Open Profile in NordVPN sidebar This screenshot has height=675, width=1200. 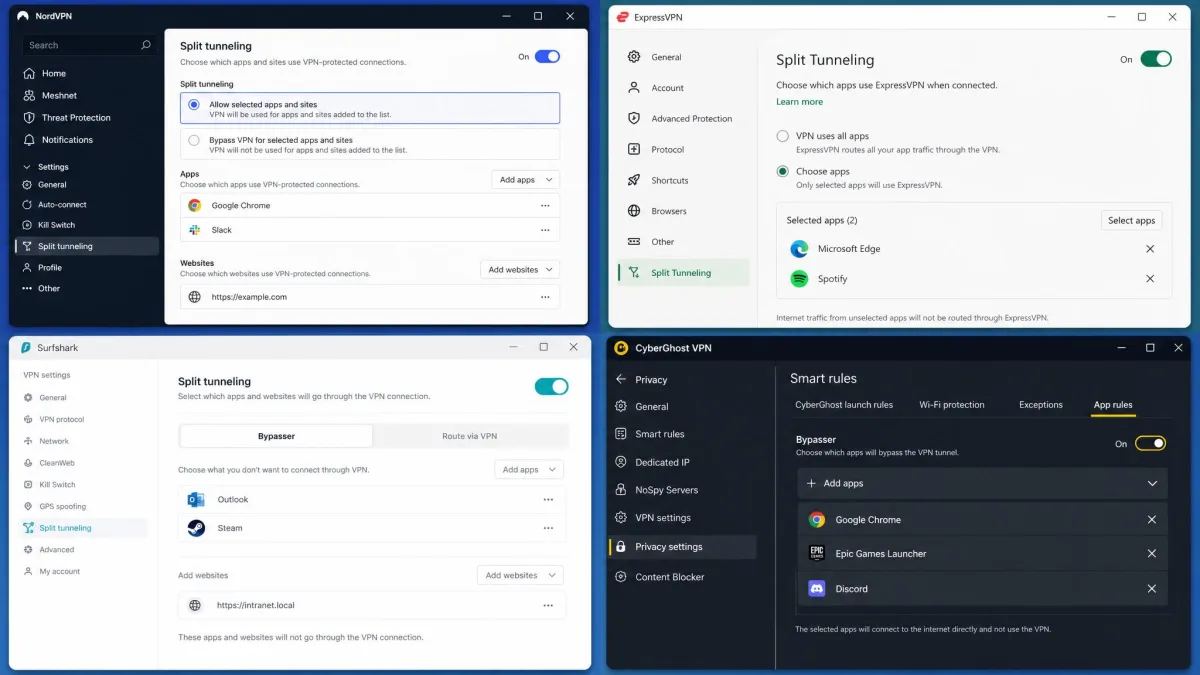pyautogui.click(x=50, y=267)
